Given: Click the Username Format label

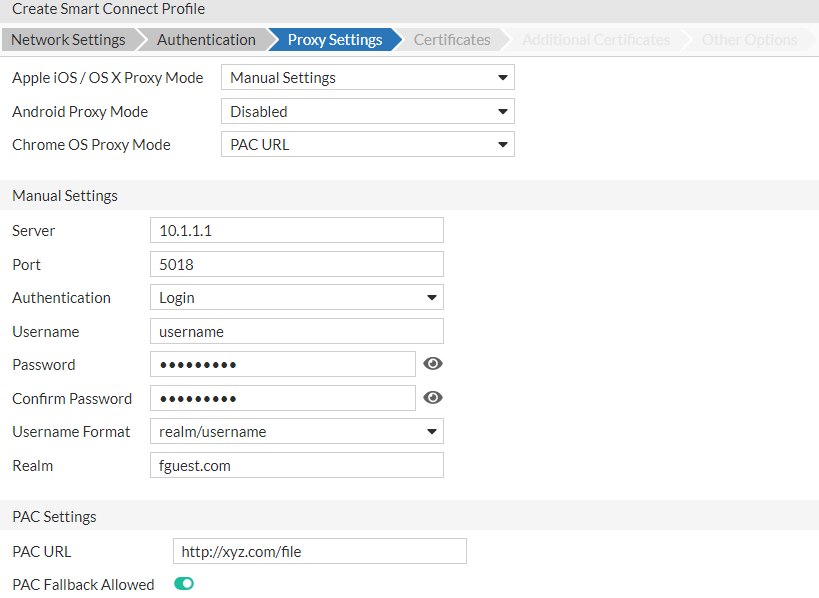Looking at the screenshot, I should tap(71, 431).
